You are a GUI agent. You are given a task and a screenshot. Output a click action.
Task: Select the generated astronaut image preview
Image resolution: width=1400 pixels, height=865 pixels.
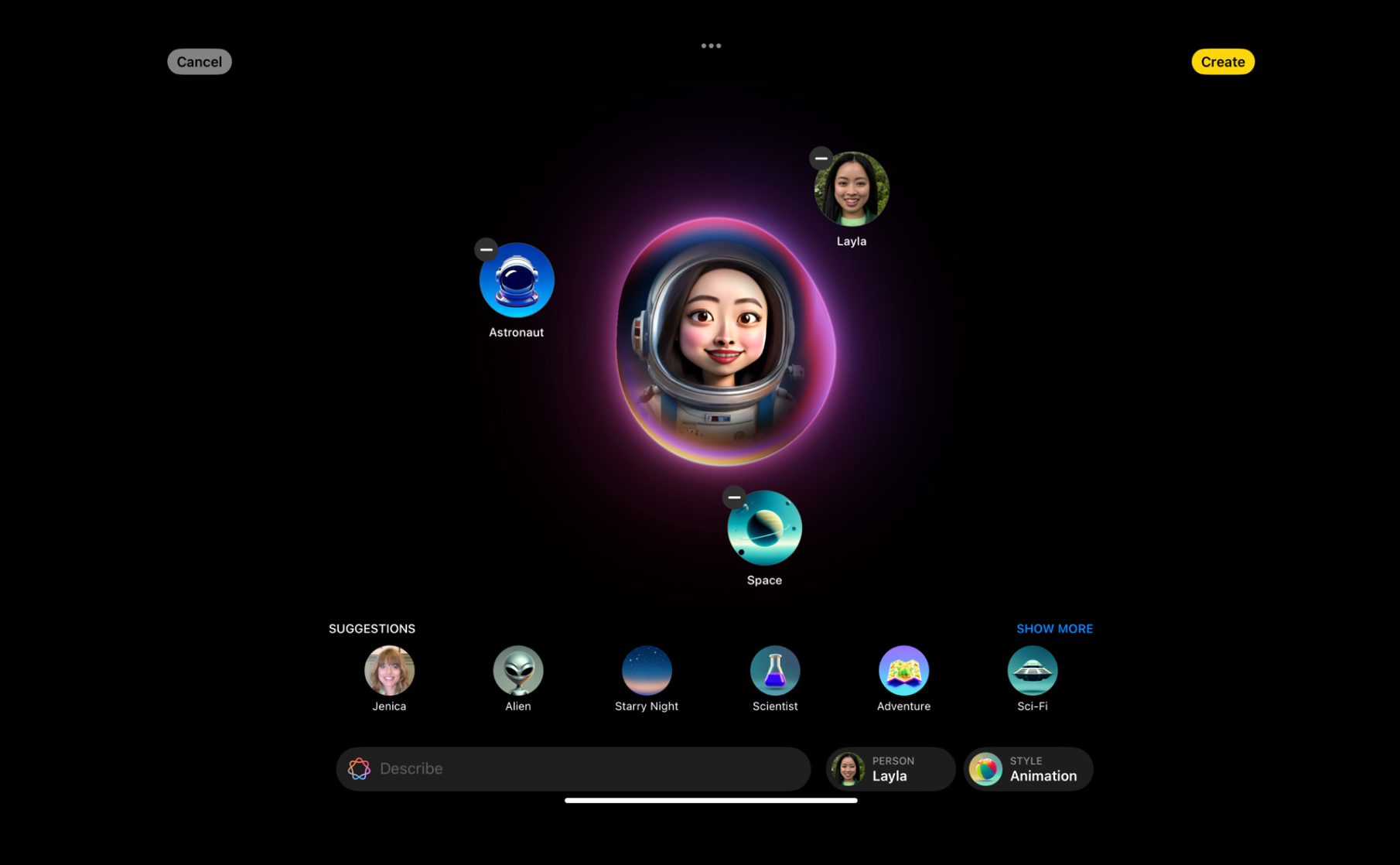click(x=725, y=342)
